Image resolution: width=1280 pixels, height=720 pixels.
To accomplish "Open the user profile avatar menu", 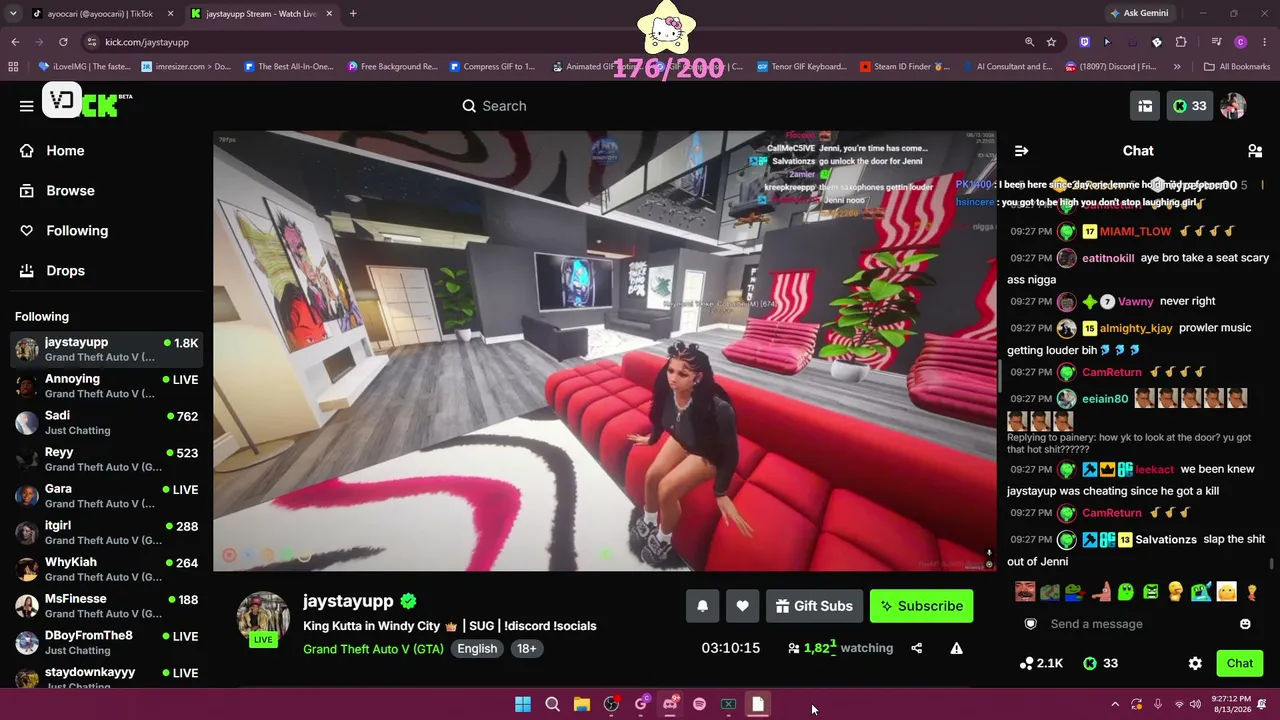I will click(x=1233, y=106).
